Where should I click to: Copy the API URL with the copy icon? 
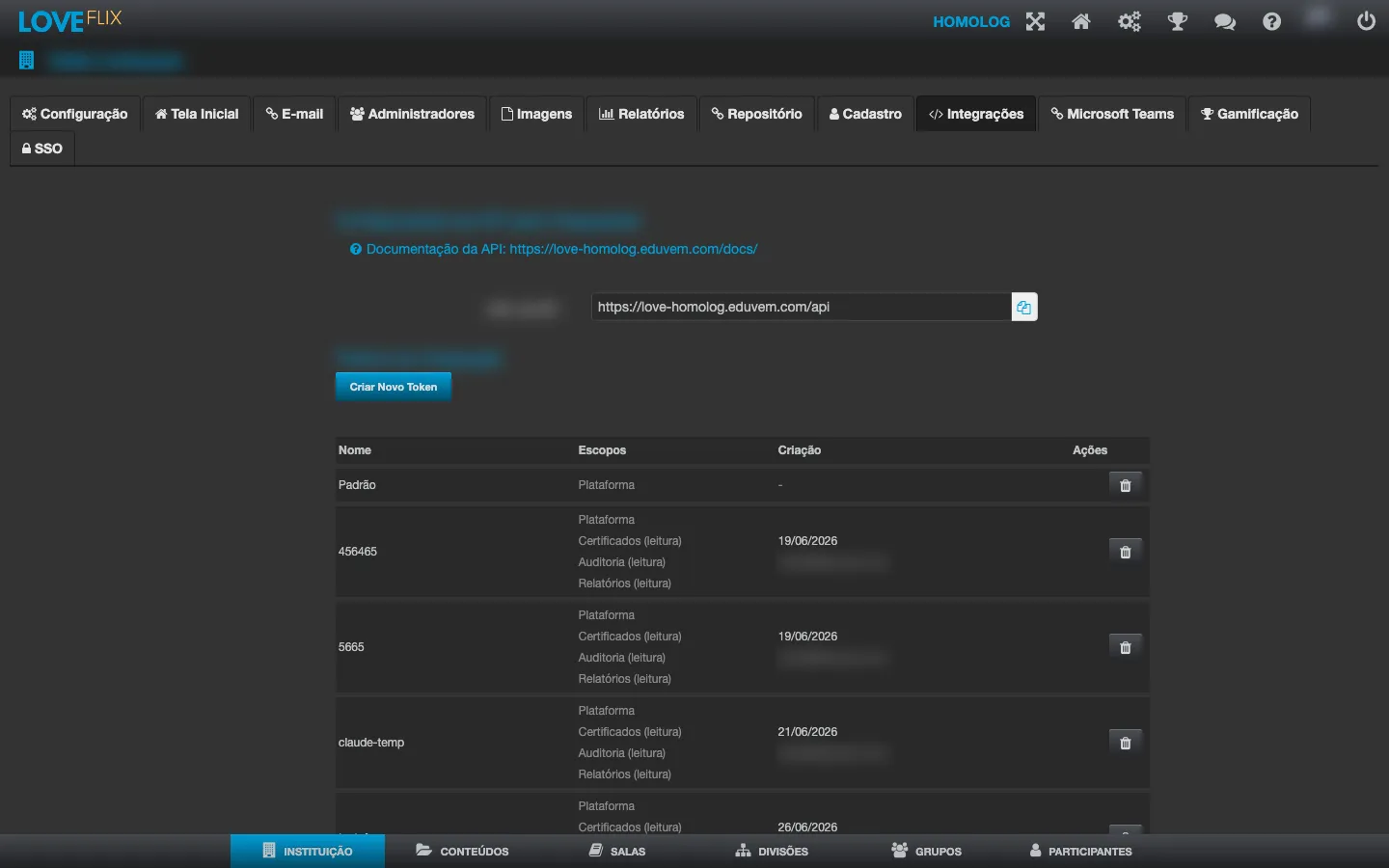coord(1023,307)
